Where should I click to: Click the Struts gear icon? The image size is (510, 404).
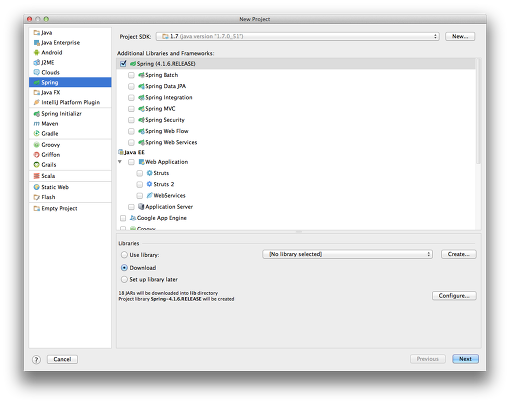point(150,173)
